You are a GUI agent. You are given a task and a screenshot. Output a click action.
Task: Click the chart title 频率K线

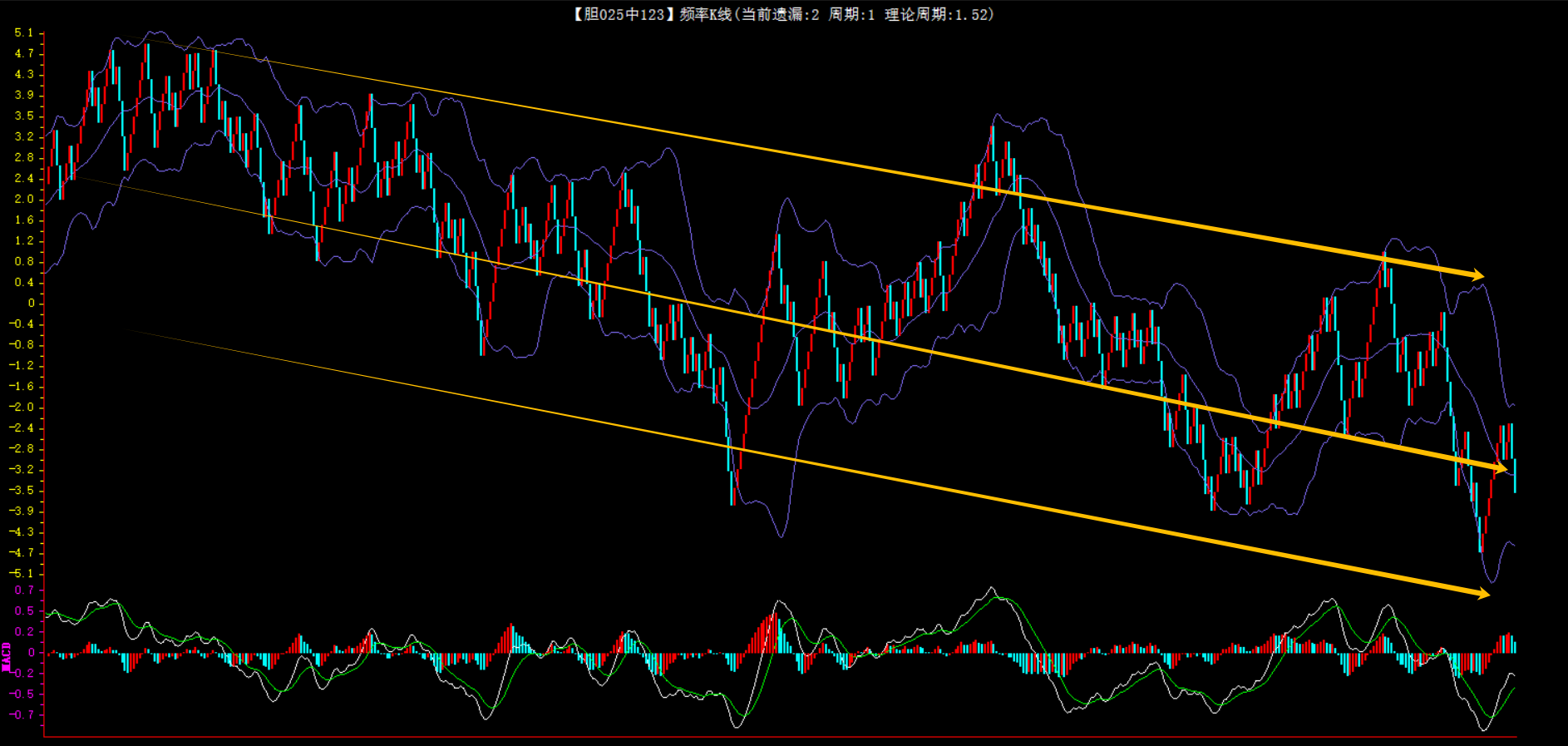coord(705,14)
